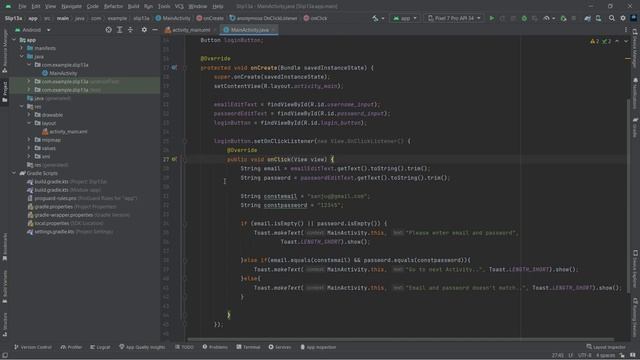Open Version Control tool window
Screen dimensions: 640x360
click(33, 347)
